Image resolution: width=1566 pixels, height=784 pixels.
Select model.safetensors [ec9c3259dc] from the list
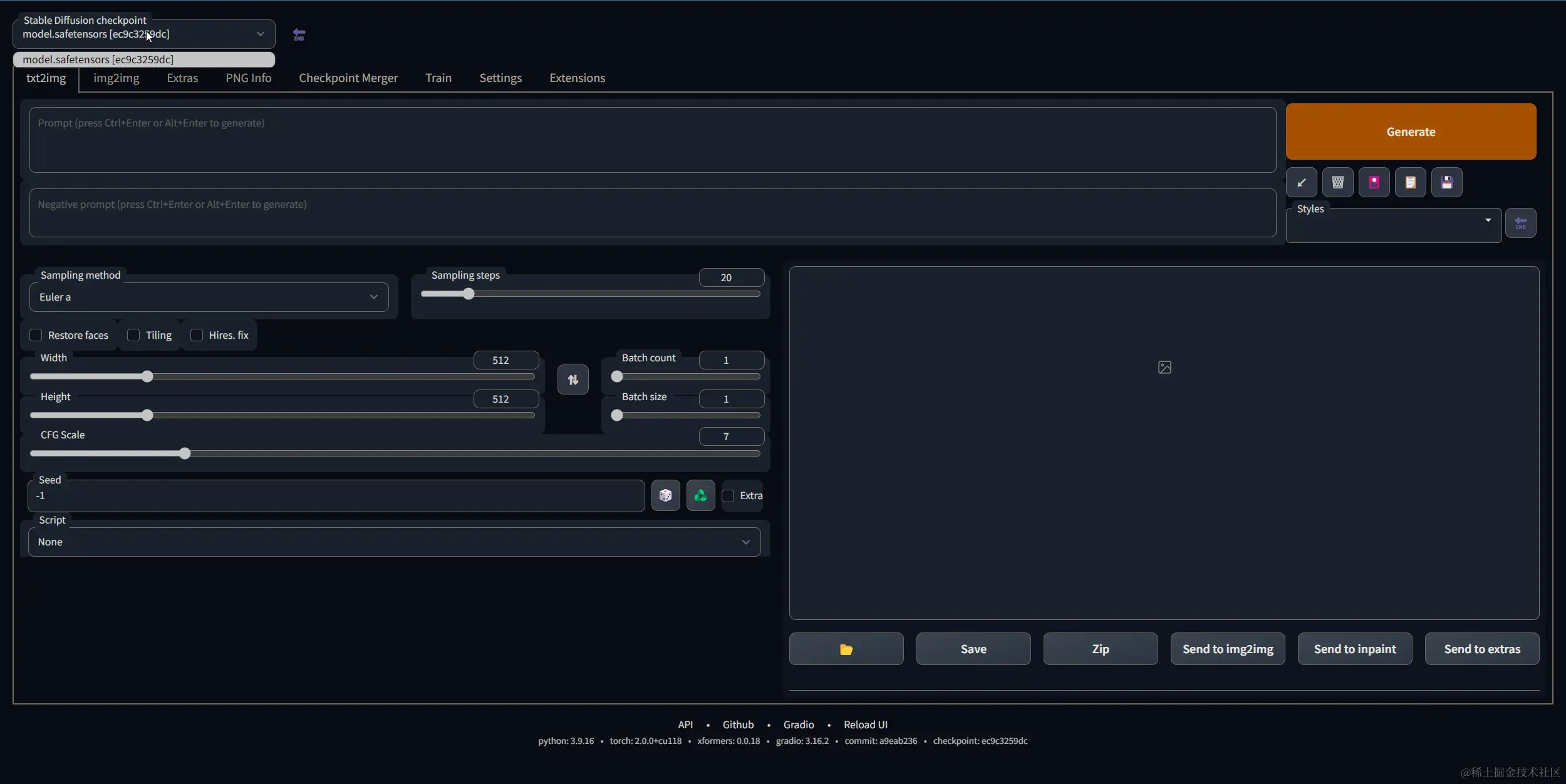143,59
